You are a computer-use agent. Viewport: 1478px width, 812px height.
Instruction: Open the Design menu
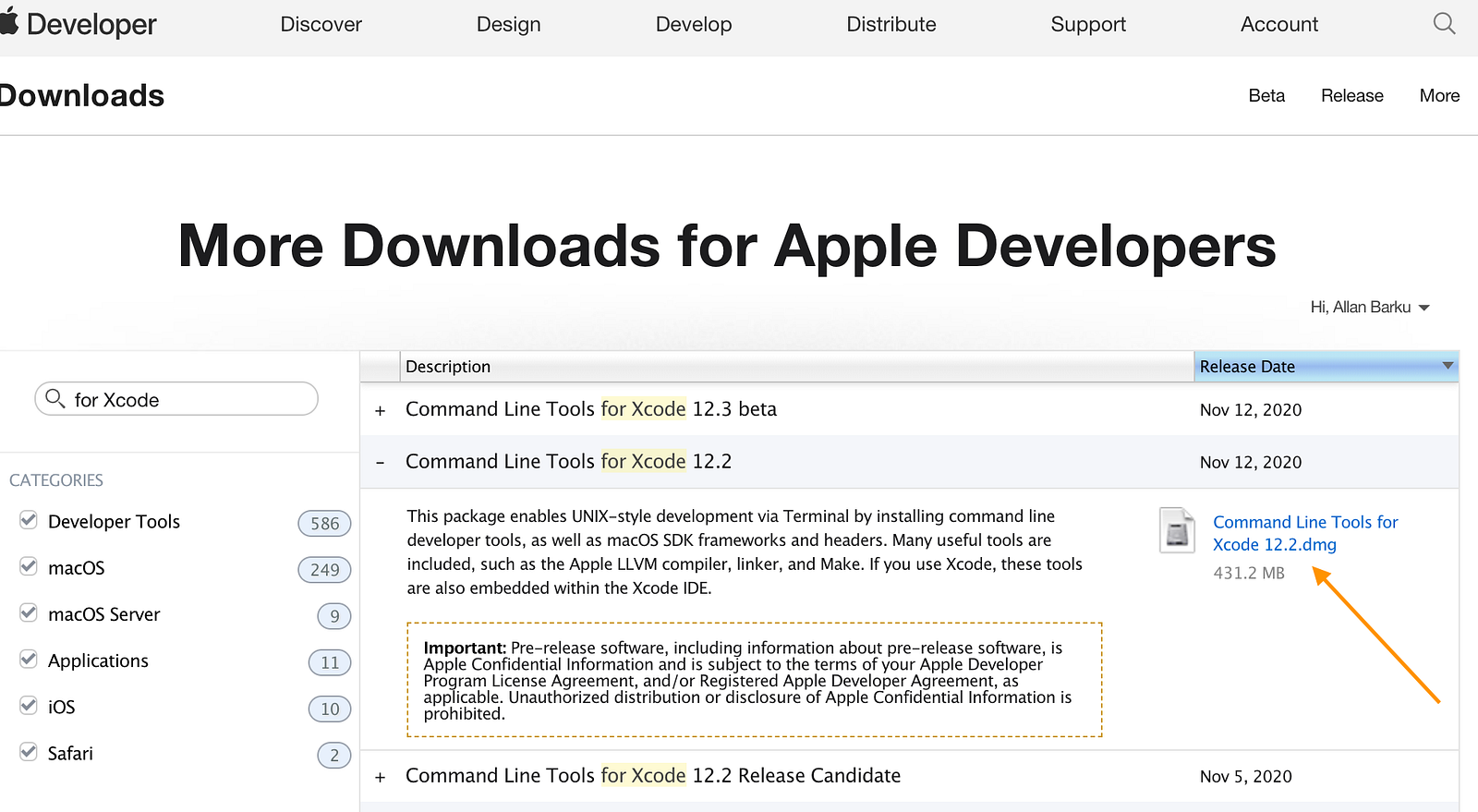tap(508, 24)
